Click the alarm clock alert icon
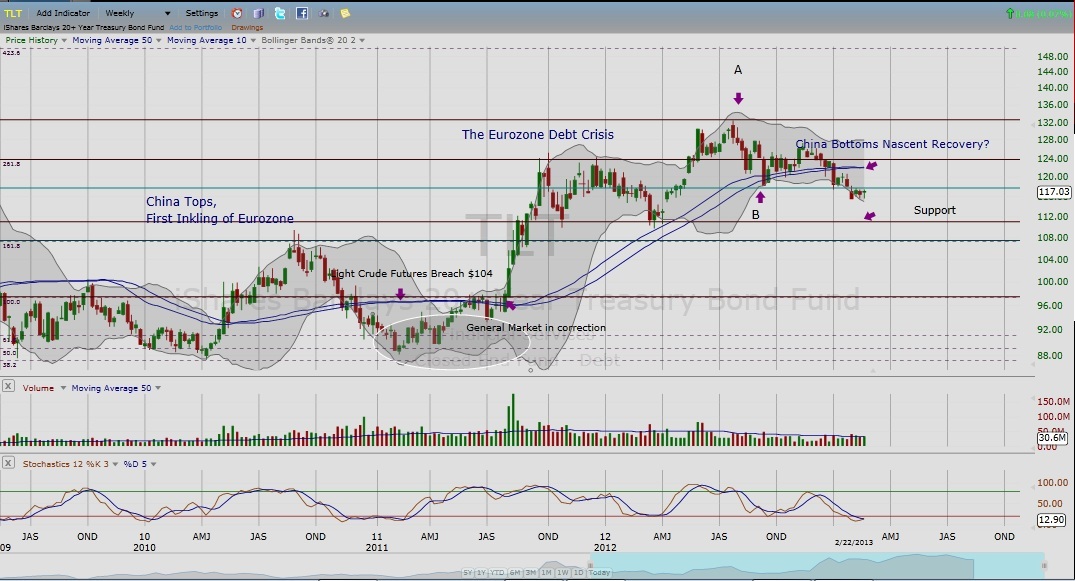The image size is (1075, 581). coord(237,13)
